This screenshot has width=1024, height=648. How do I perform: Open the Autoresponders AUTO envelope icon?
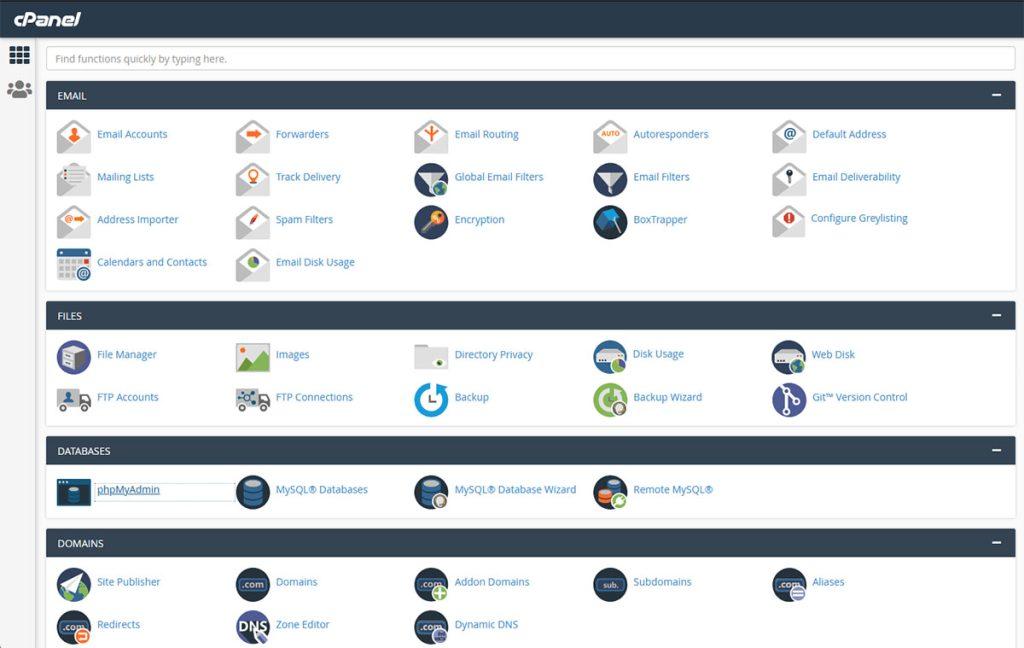(x=610, y=136)
